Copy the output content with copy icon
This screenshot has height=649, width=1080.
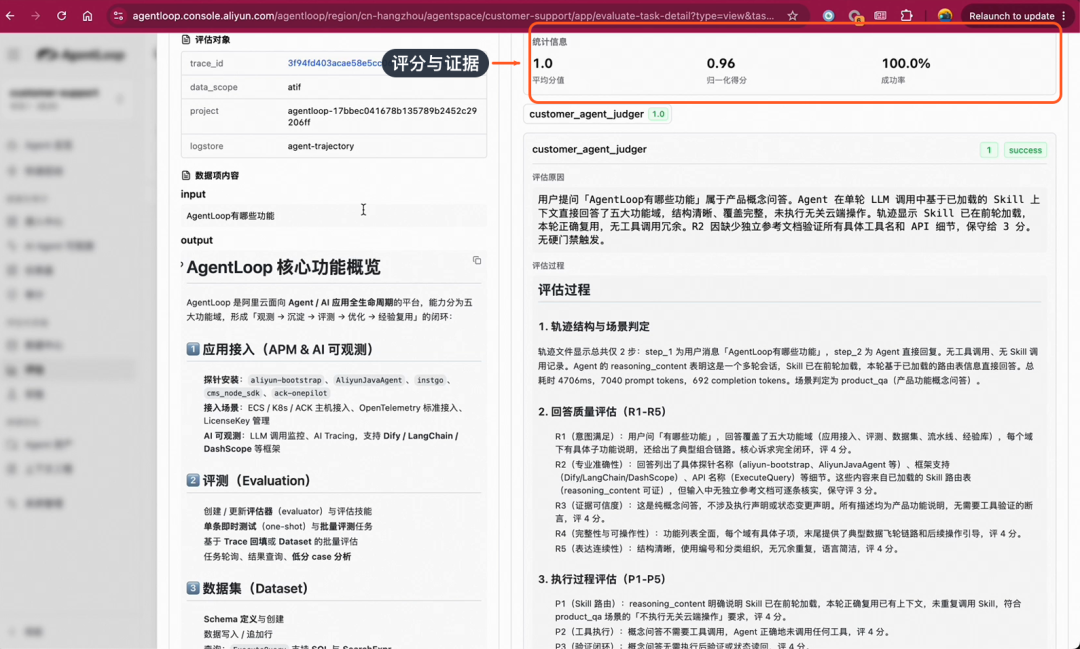pyautogui.click(x=477, y=260)
